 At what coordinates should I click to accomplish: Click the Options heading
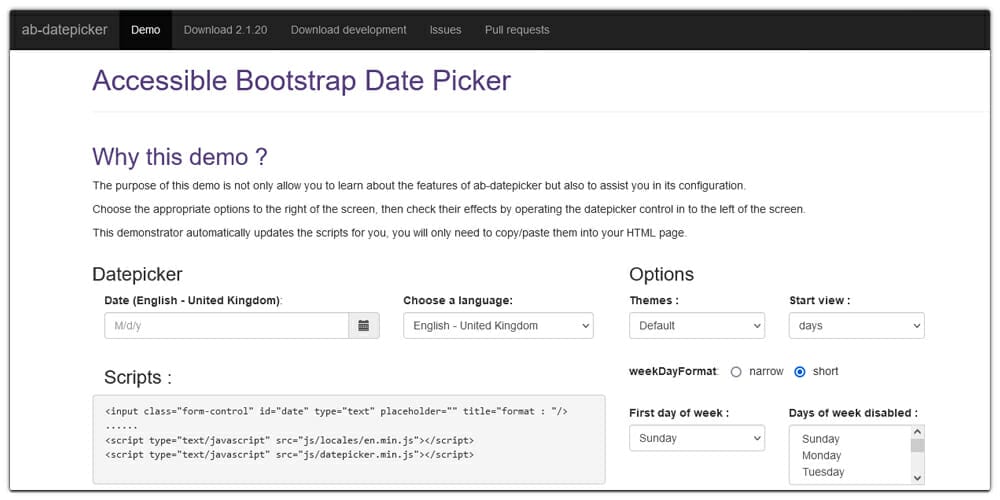point(661,274)
